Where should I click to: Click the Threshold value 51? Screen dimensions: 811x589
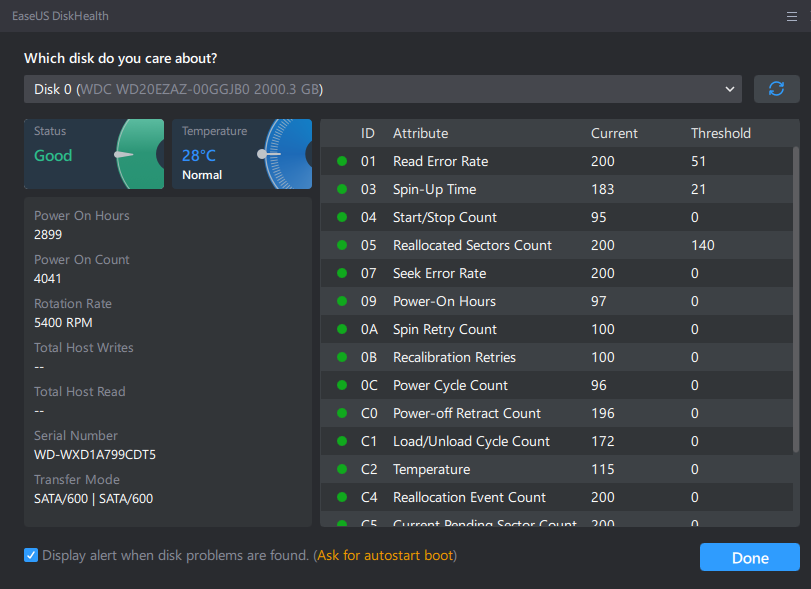click(698, 161)
